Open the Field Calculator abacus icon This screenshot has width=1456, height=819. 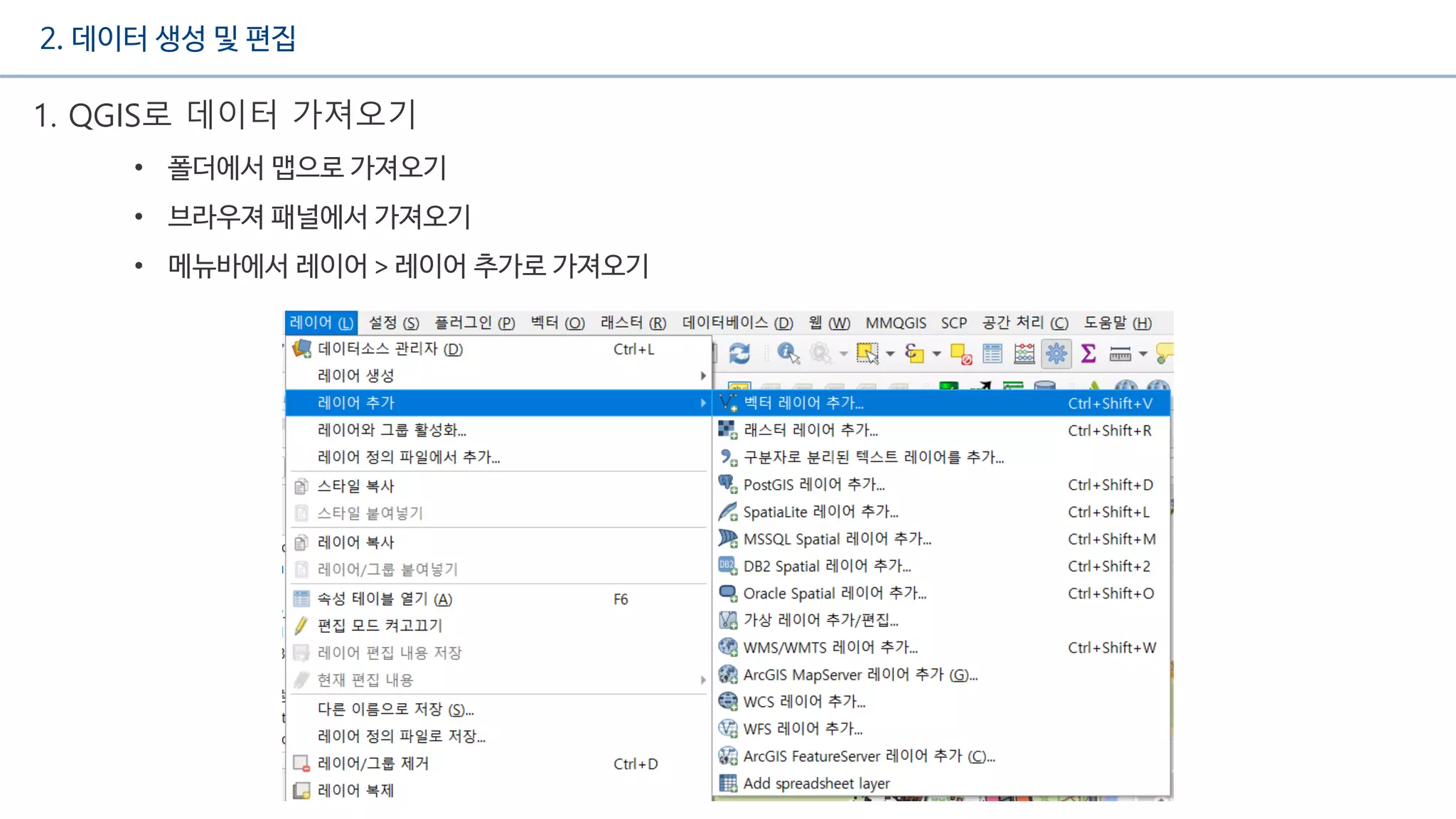(x=1024, y=353)
